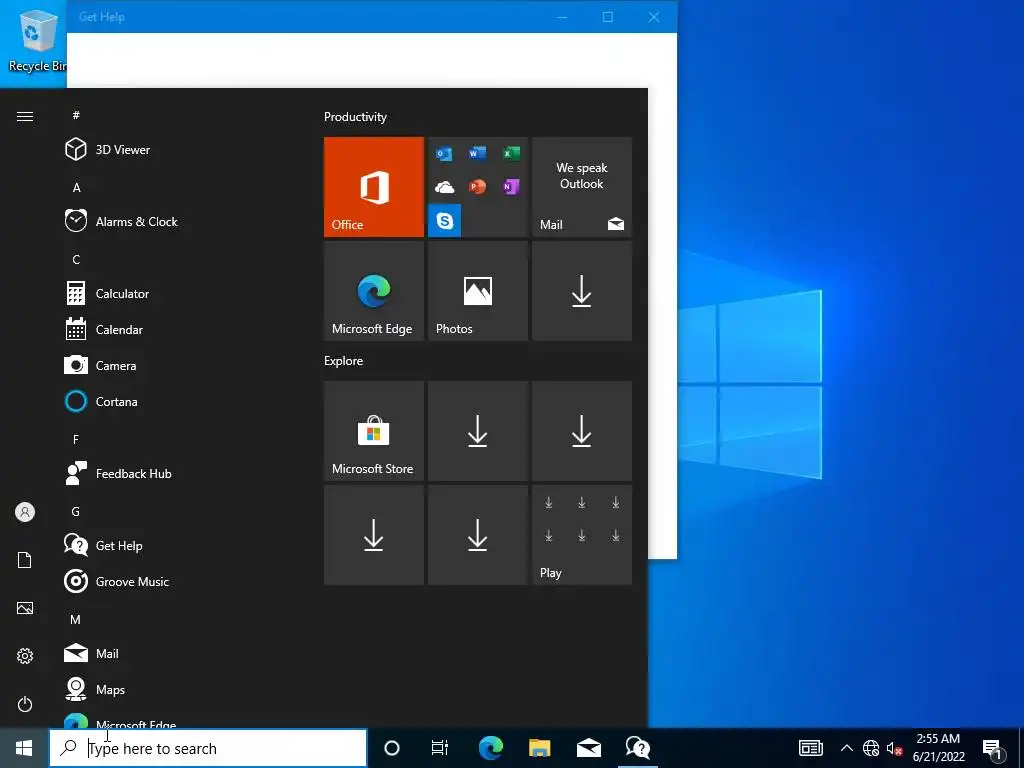1024x768 pixels.
Task: Open the Power options button
Action: pos(25,704)
